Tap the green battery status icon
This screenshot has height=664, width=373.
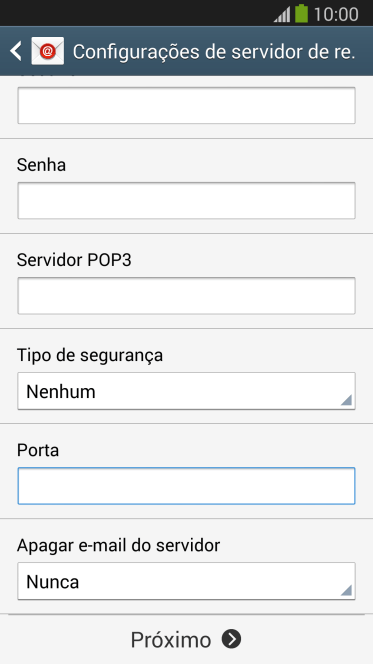click(x=301, y=14)
